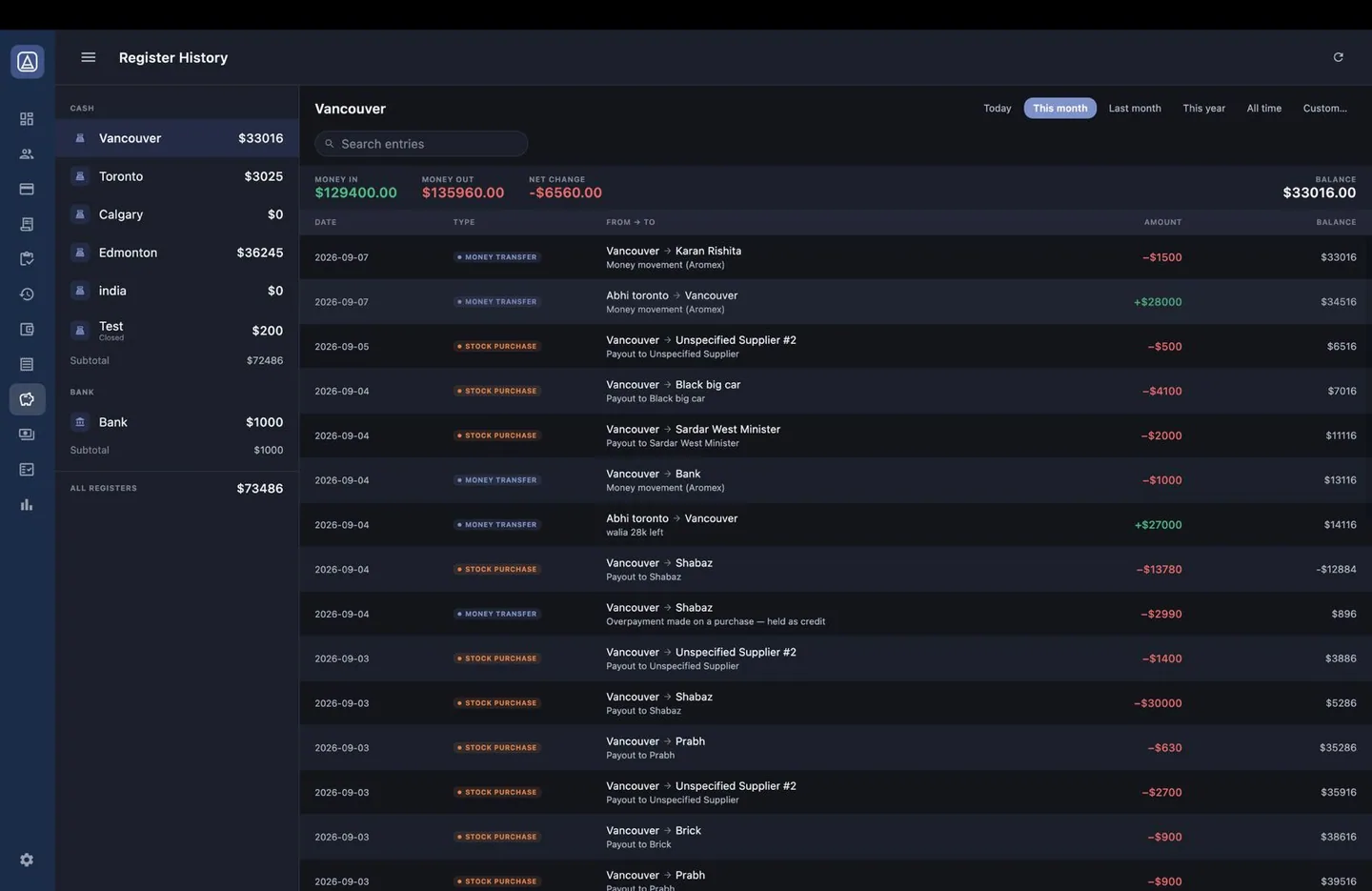The height and width of the screenshot is (891, 1372).
Task: Click the refresh icon
Action: pos(1338,57)
